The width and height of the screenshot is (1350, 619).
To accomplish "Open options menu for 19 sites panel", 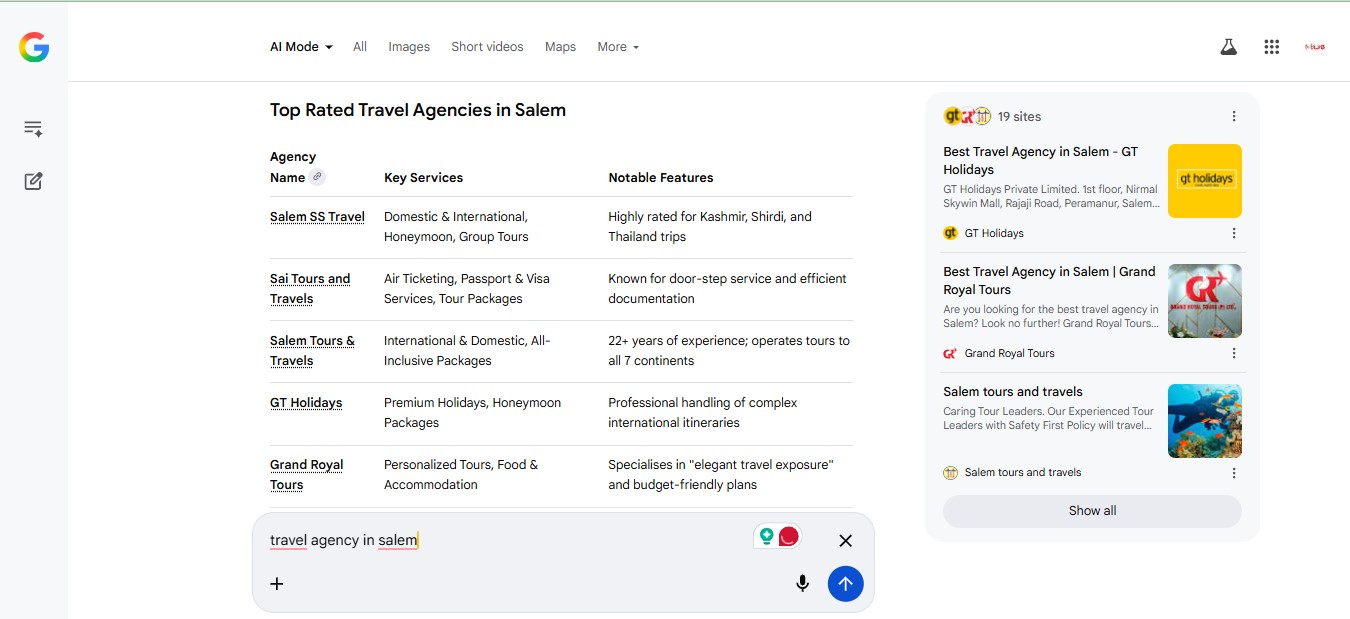I will (x=1234, y=116).
